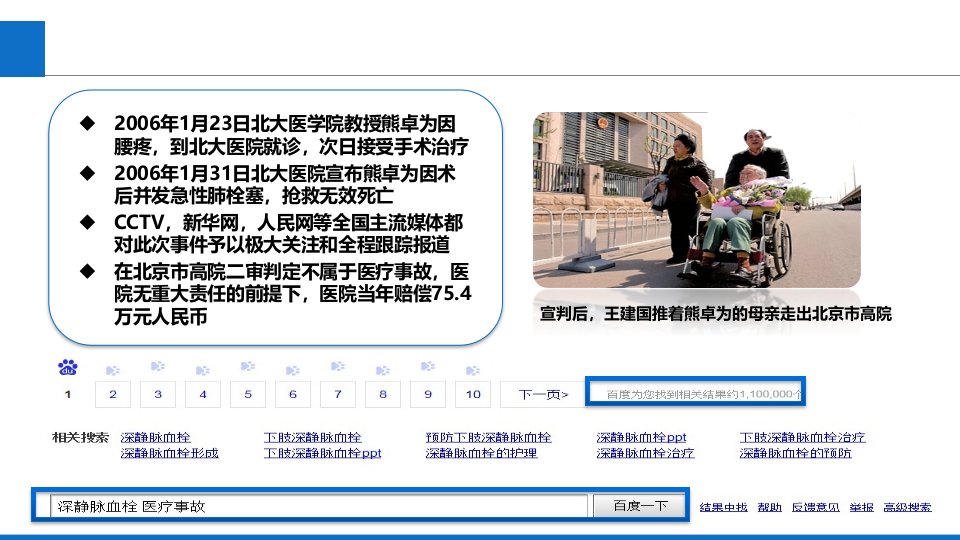Click the search box containing 深静脉血栓 医疗事故

coord(319,506)
